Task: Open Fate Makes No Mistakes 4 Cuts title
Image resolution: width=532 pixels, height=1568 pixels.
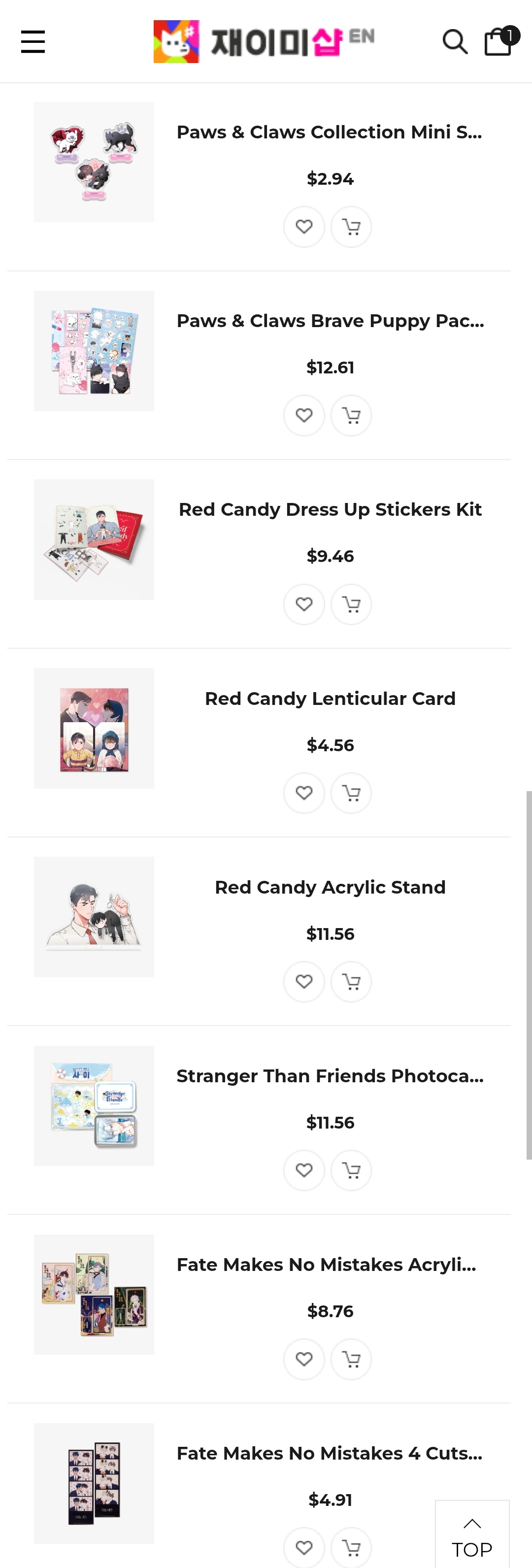Action: coord(330,1454)
